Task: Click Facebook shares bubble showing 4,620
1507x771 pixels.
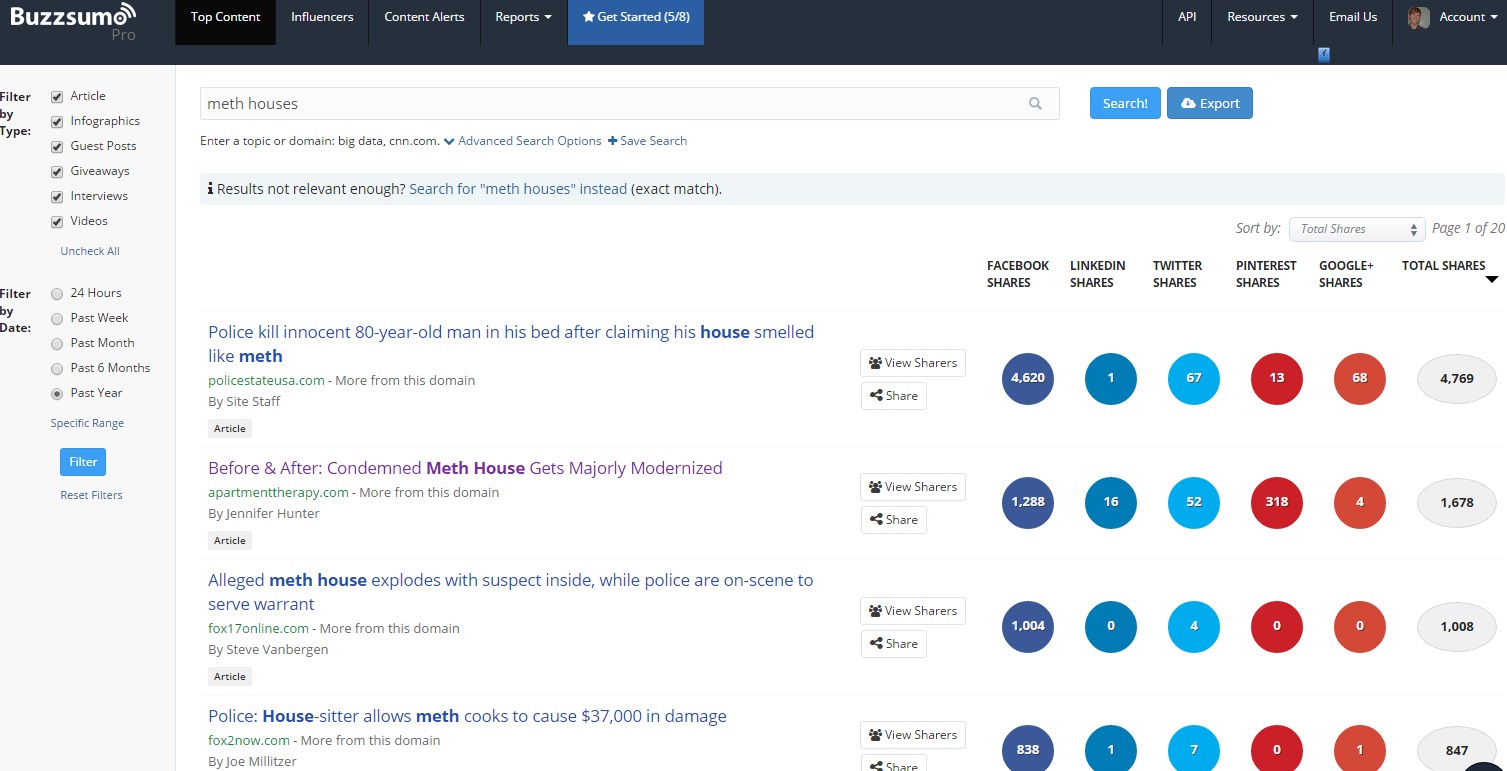Action: (x=1028, y=379)
